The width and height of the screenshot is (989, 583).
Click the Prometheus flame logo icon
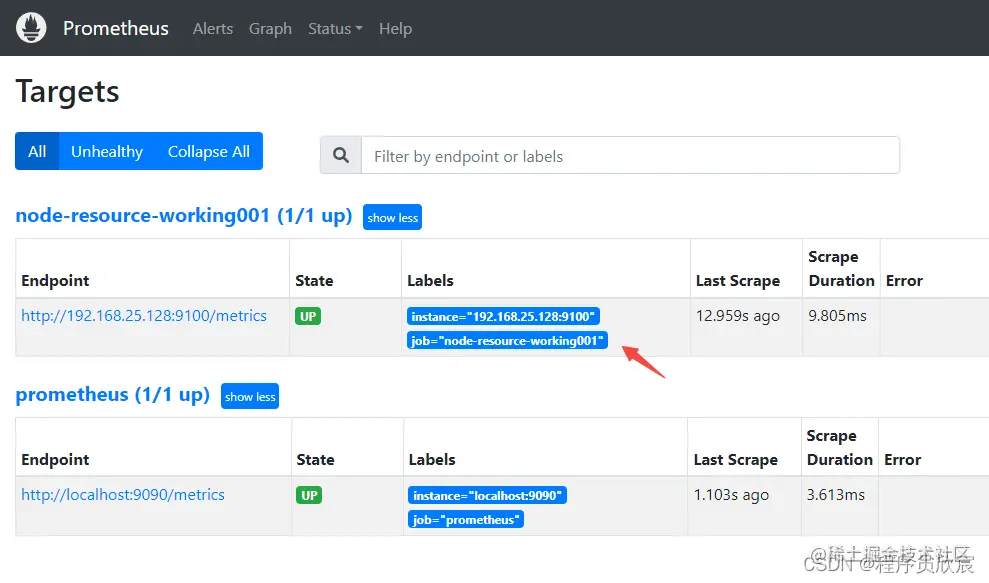[x=31, y=28]
